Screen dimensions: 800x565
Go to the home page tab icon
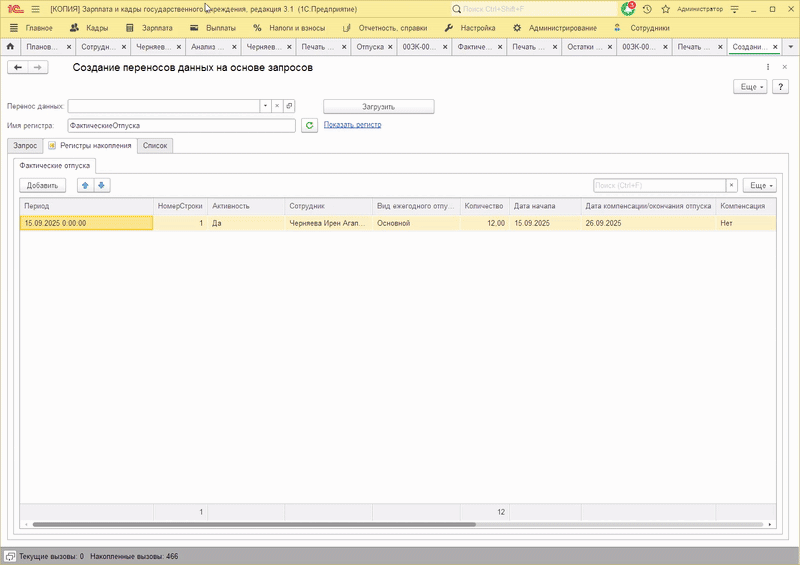pos(10,46)
